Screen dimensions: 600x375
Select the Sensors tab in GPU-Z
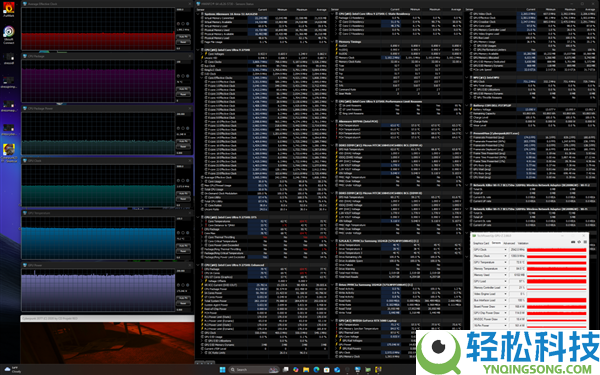(x=496, y=243)
